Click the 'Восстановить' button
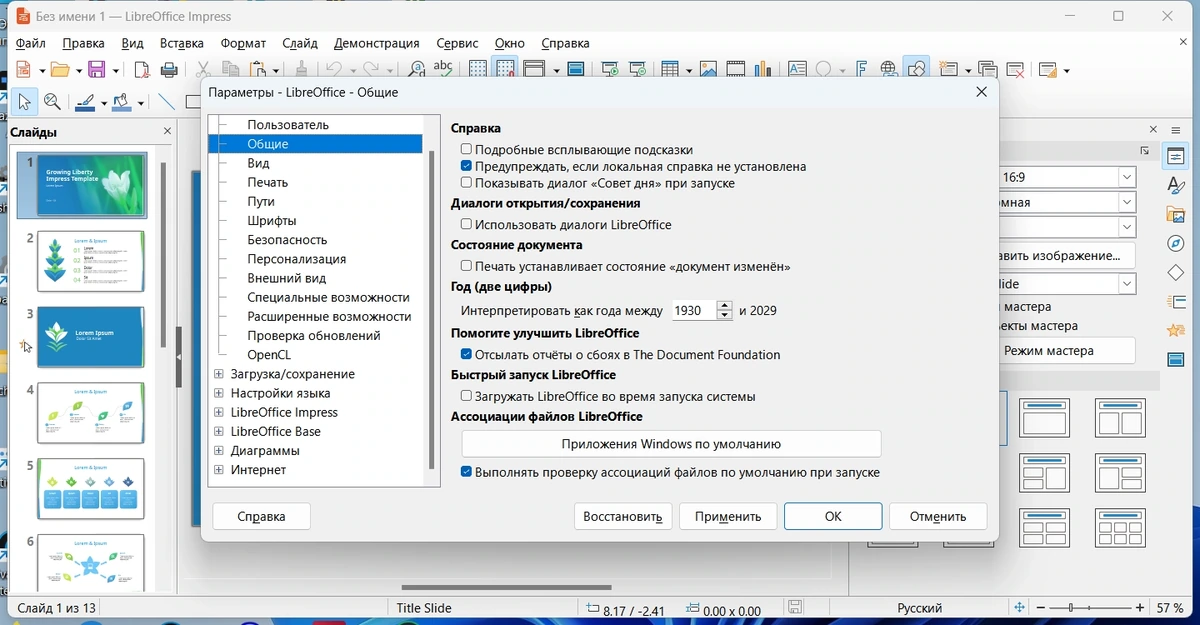Viewport: 1200px width, 625px height. (622, 516)
